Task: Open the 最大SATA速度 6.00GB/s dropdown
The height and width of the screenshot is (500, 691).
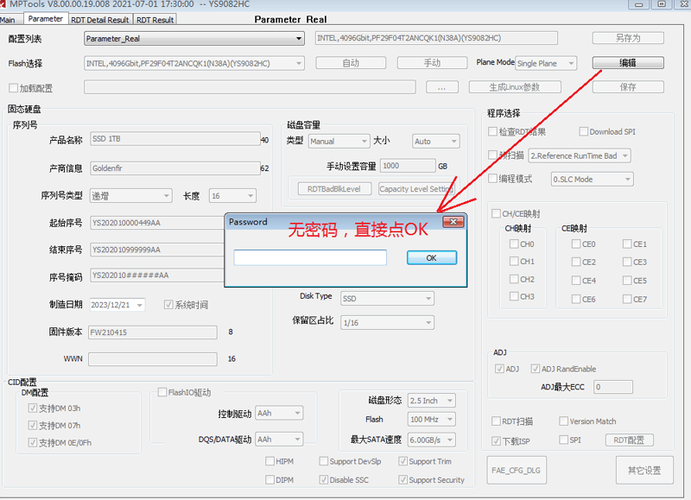Action: tap(431, 440)
